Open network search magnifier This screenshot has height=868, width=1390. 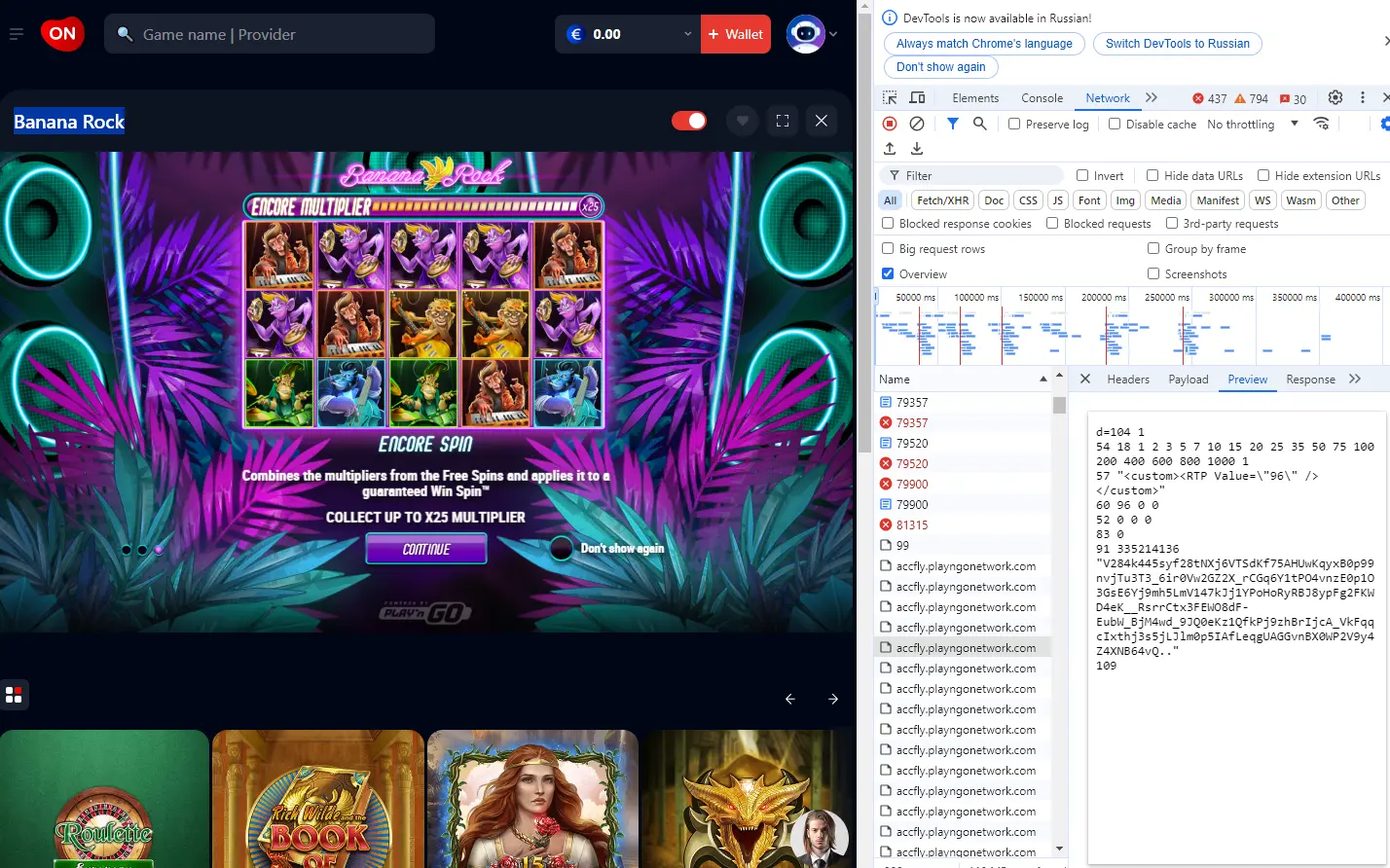pos(980,124)
